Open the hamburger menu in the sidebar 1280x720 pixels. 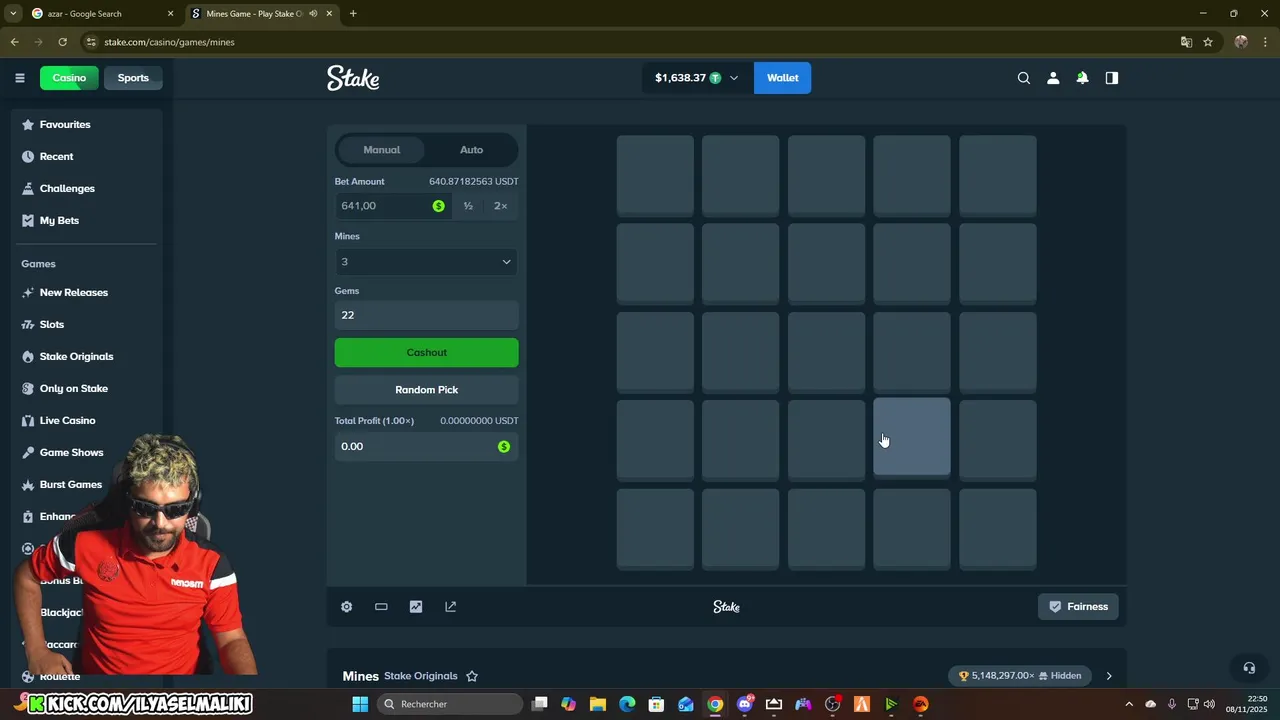19,78
